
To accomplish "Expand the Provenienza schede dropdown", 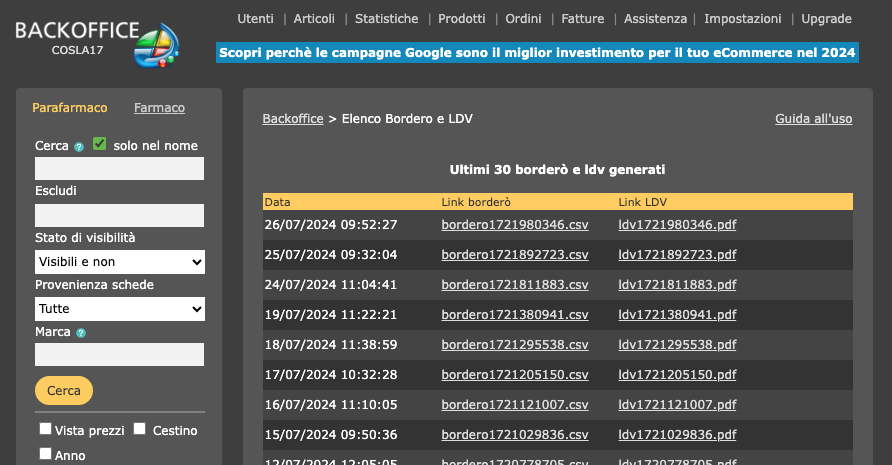I will 120,309.
